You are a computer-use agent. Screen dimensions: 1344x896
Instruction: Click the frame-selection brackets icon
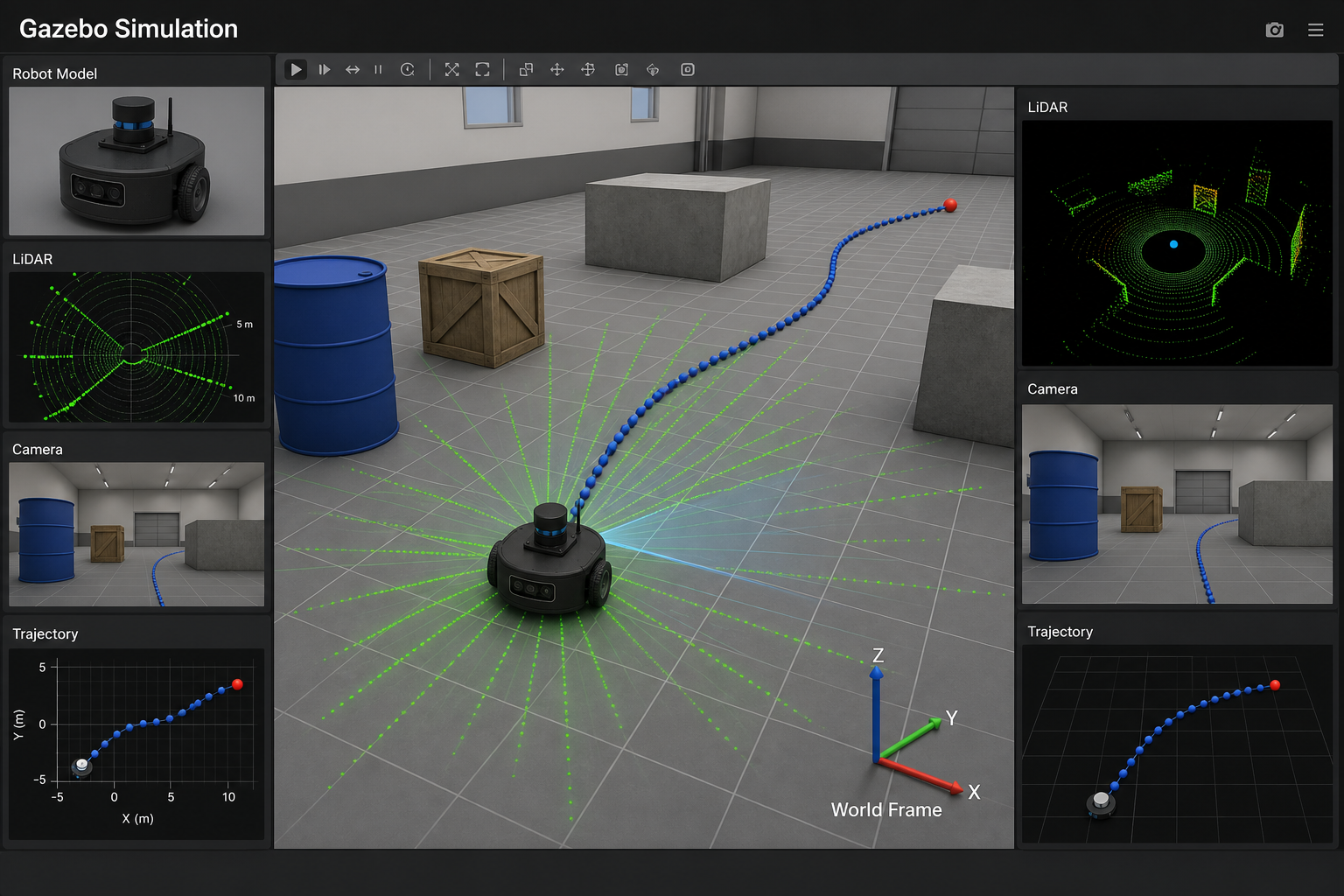coord(482,69)
